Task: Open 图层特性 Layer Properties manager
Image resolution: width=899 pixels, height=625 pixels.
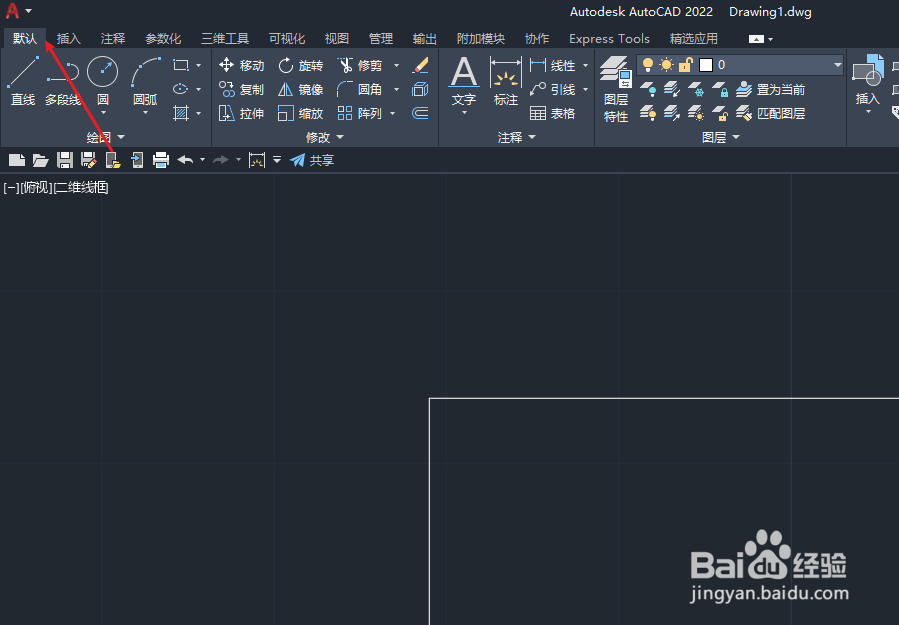Action: click(x=616, y=89)
